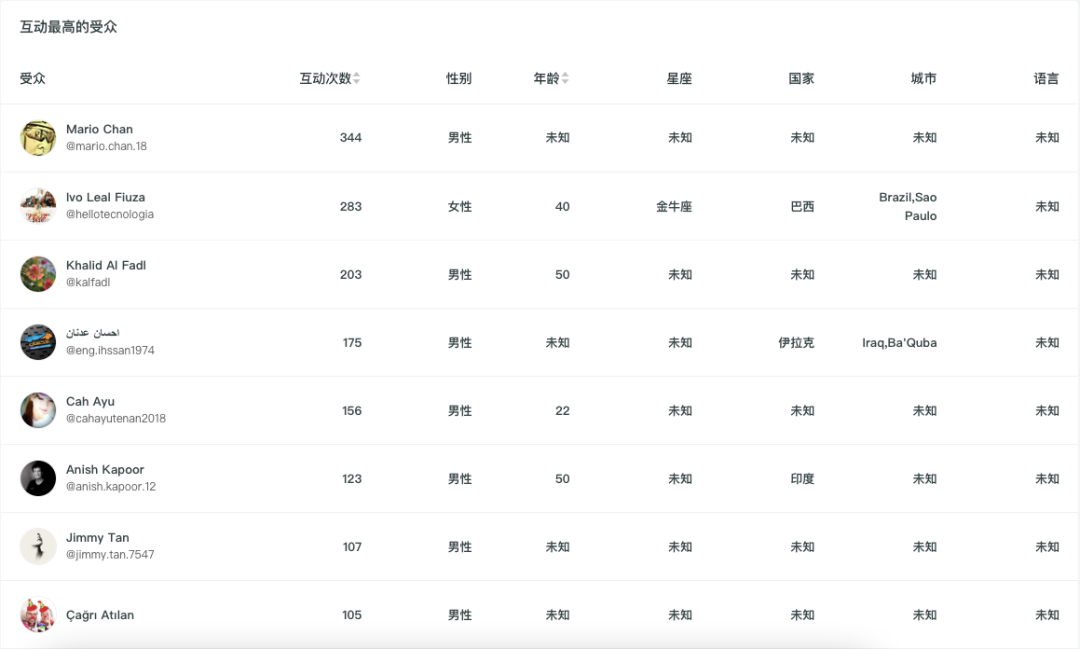Click the 国家 column header
Screen dimensions: 1080x649
(801, 79)
